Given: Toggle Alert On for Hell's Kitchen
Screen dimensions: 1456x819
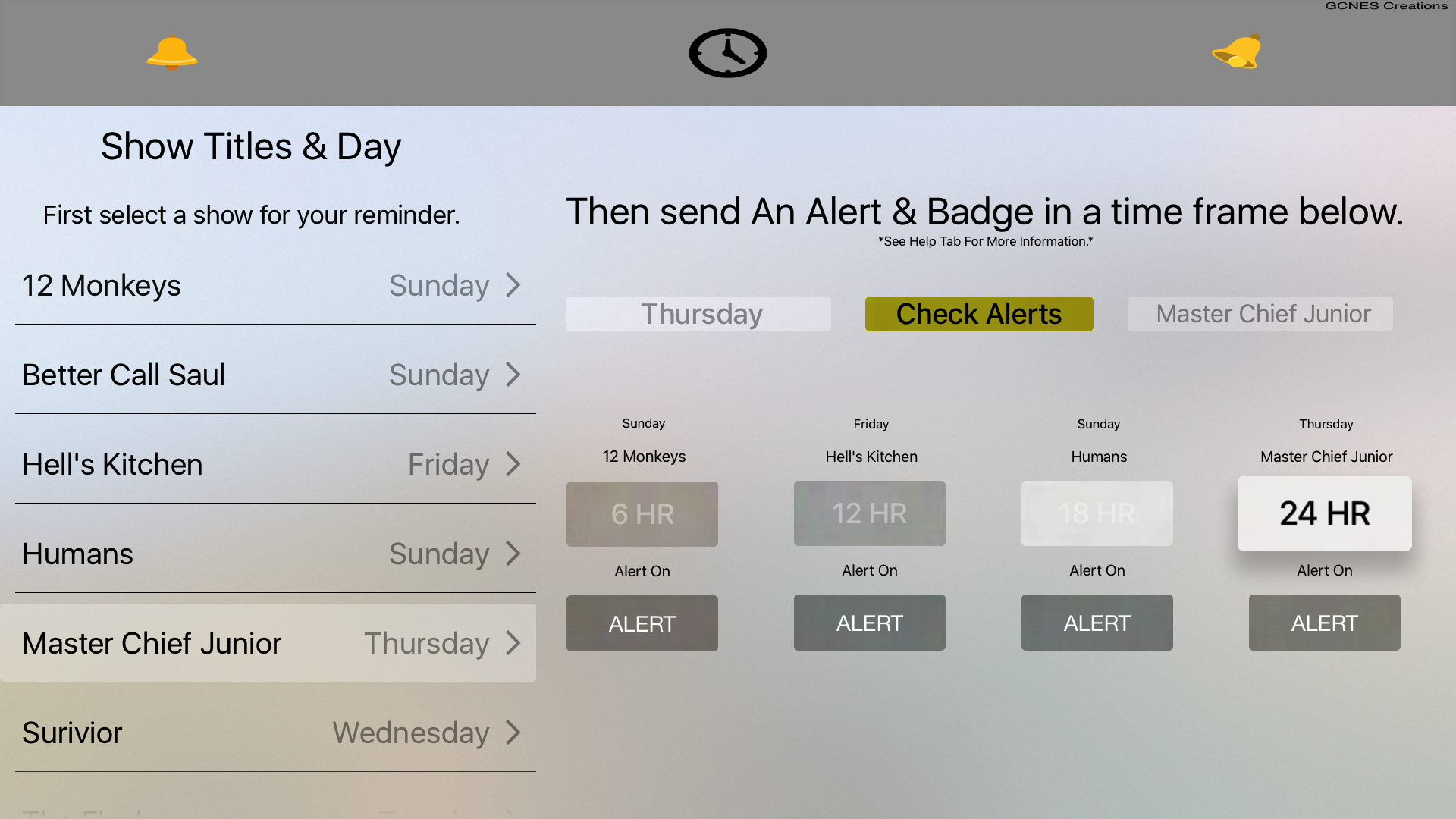Looking at the screenshot, I should coord(870,622).
